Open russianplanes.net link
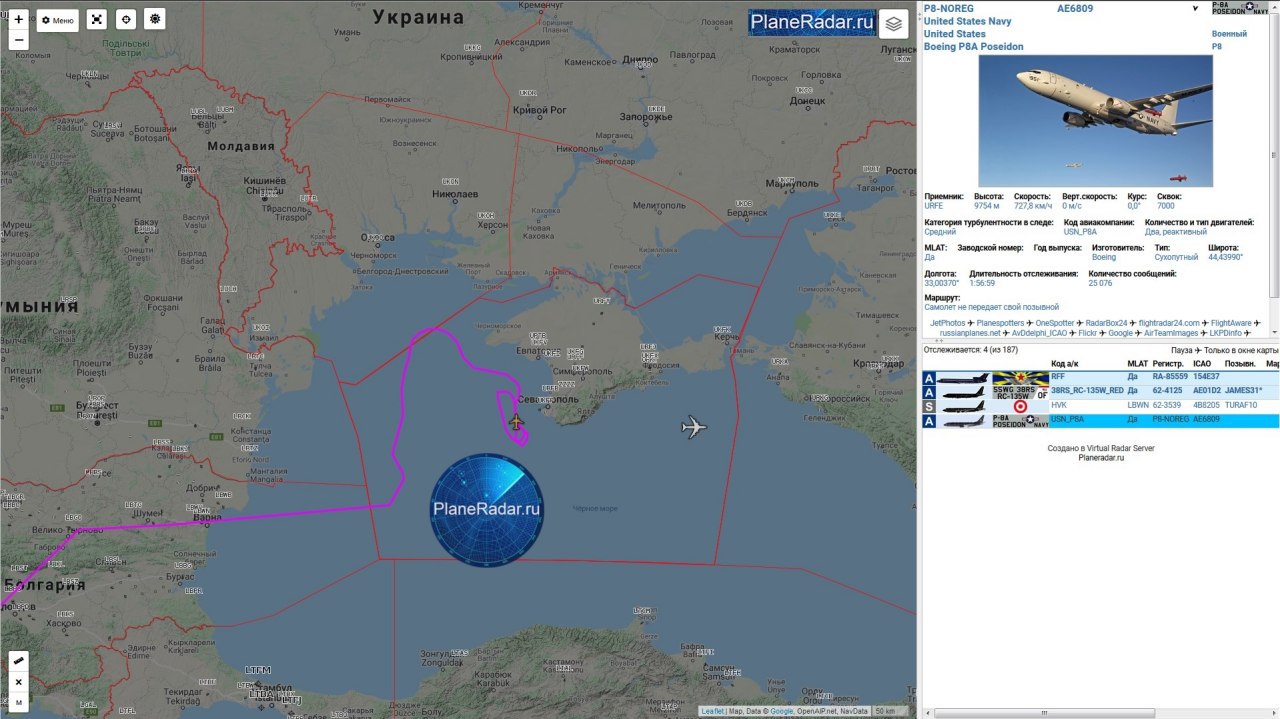Screen dimensions: 1280x719 coord(970,333)
